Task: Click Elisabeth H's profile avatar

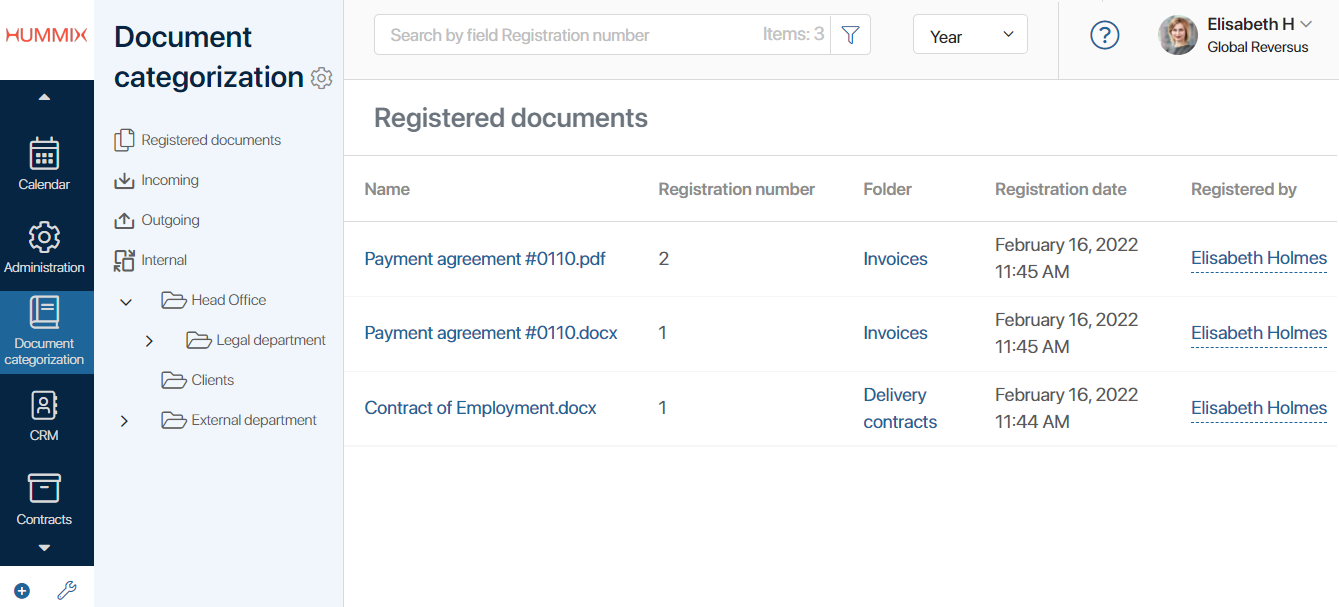Action: (1178, 35)
